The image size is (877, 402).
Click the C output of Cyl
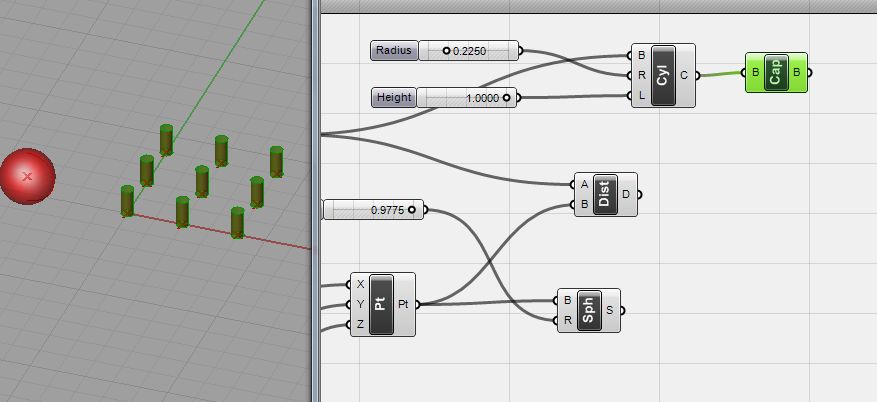point(684,75)
